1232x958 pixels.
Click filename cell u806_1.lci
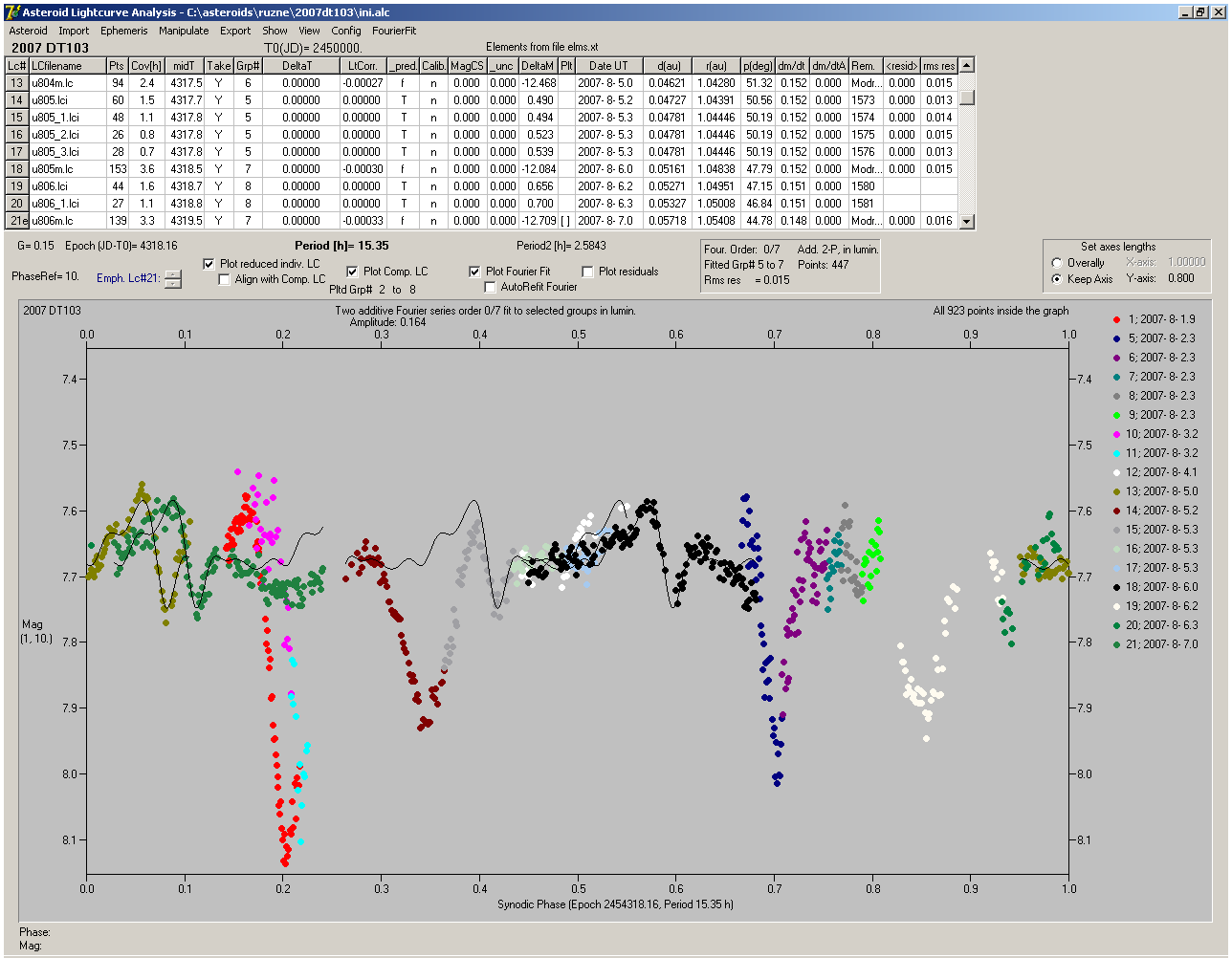[x=67, y=204]
